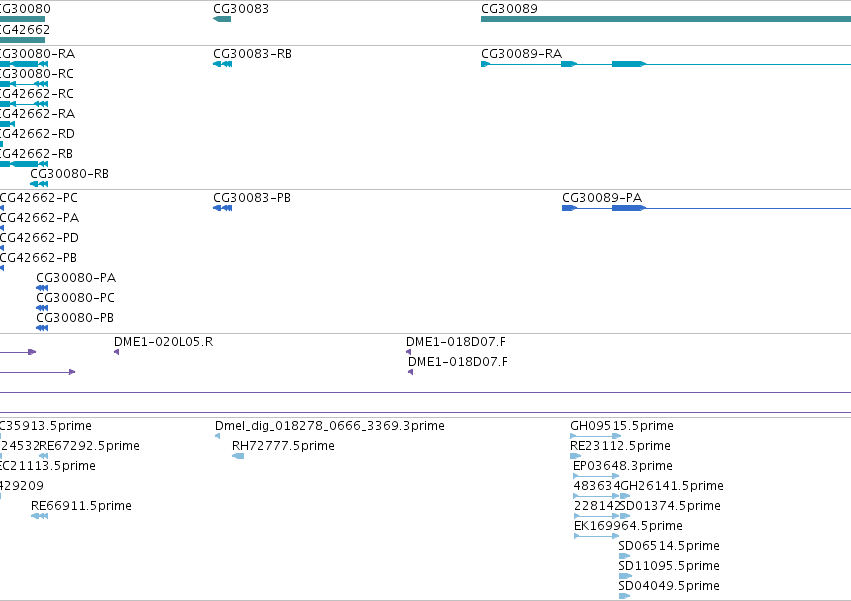The width and height of the screenshot is (851, 601).
Task: Click EST SD06514.5prime label
Action: pos(669,546)
